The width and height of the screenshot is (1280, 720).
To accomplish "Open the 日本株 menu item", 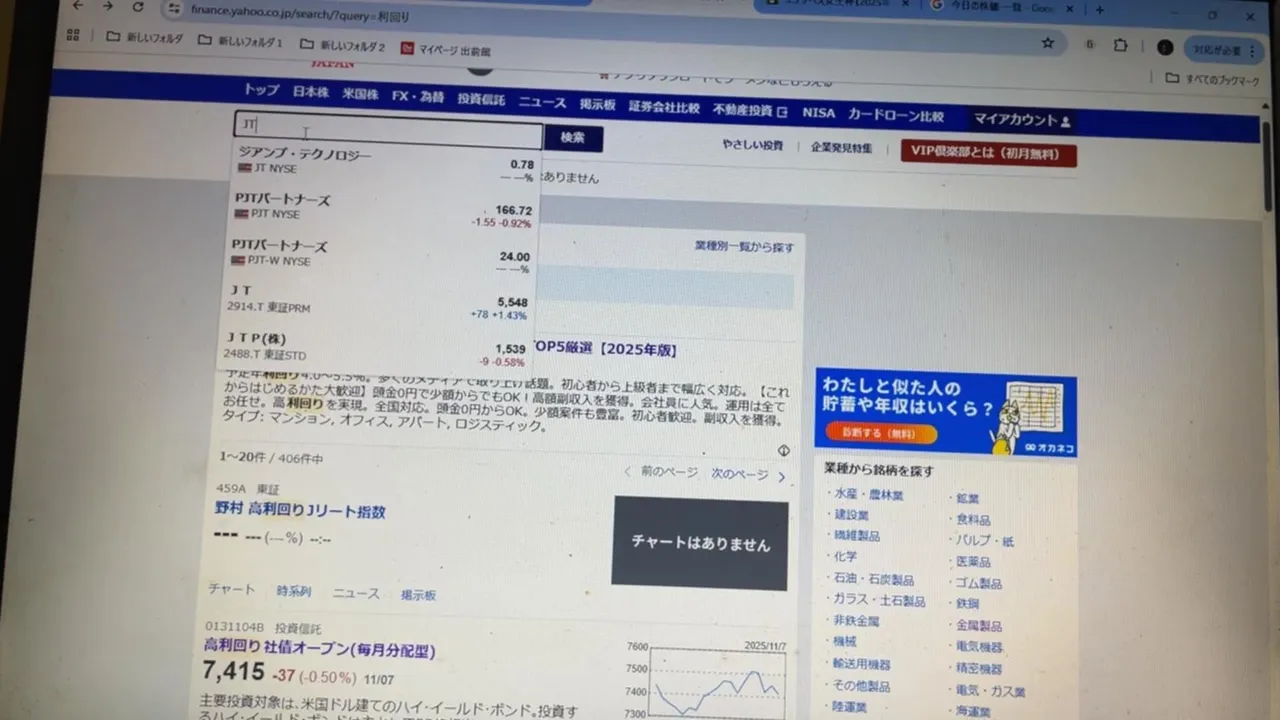I will pos(310,93).
